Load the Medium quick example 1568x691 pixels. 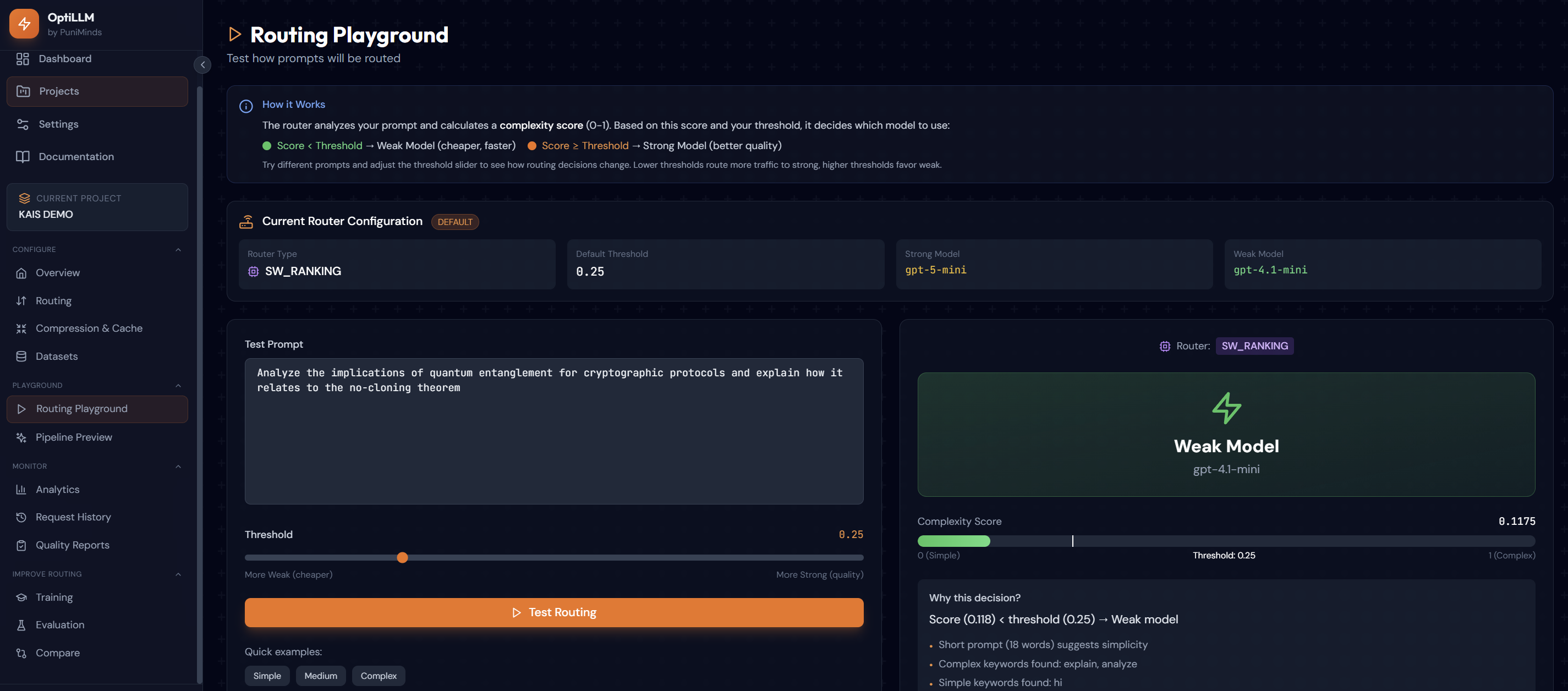pyautogui.click(x=320, y=676)
